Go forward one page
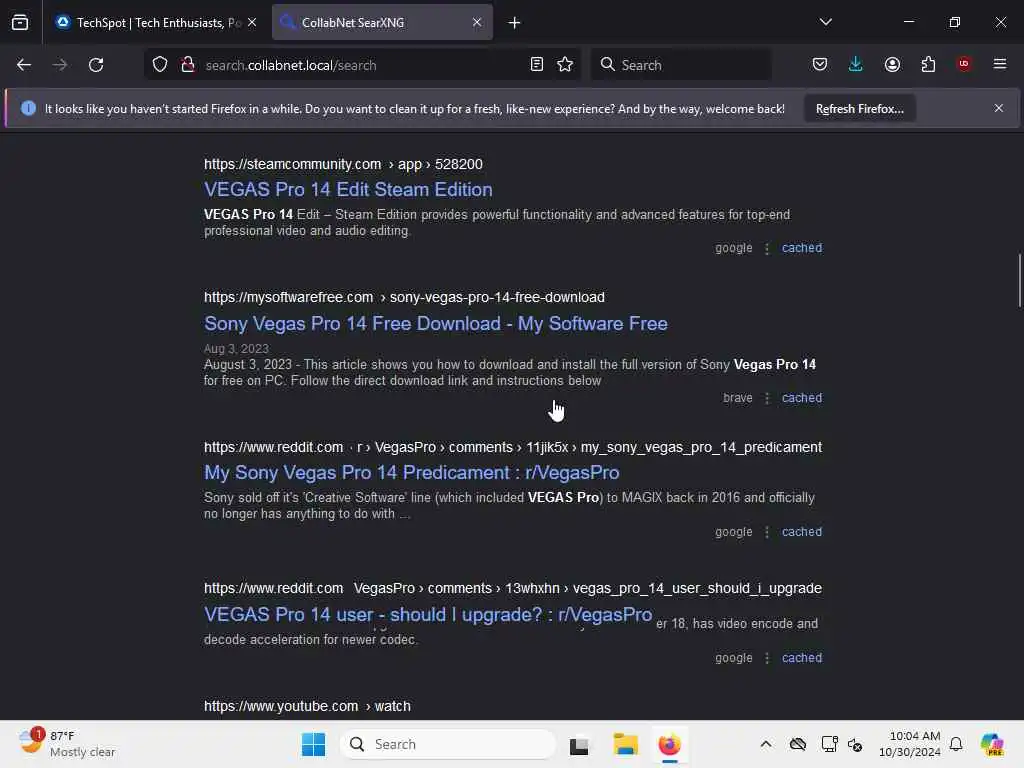The height and width of the screenshot is (768, 1024). (x=59, y=65)
